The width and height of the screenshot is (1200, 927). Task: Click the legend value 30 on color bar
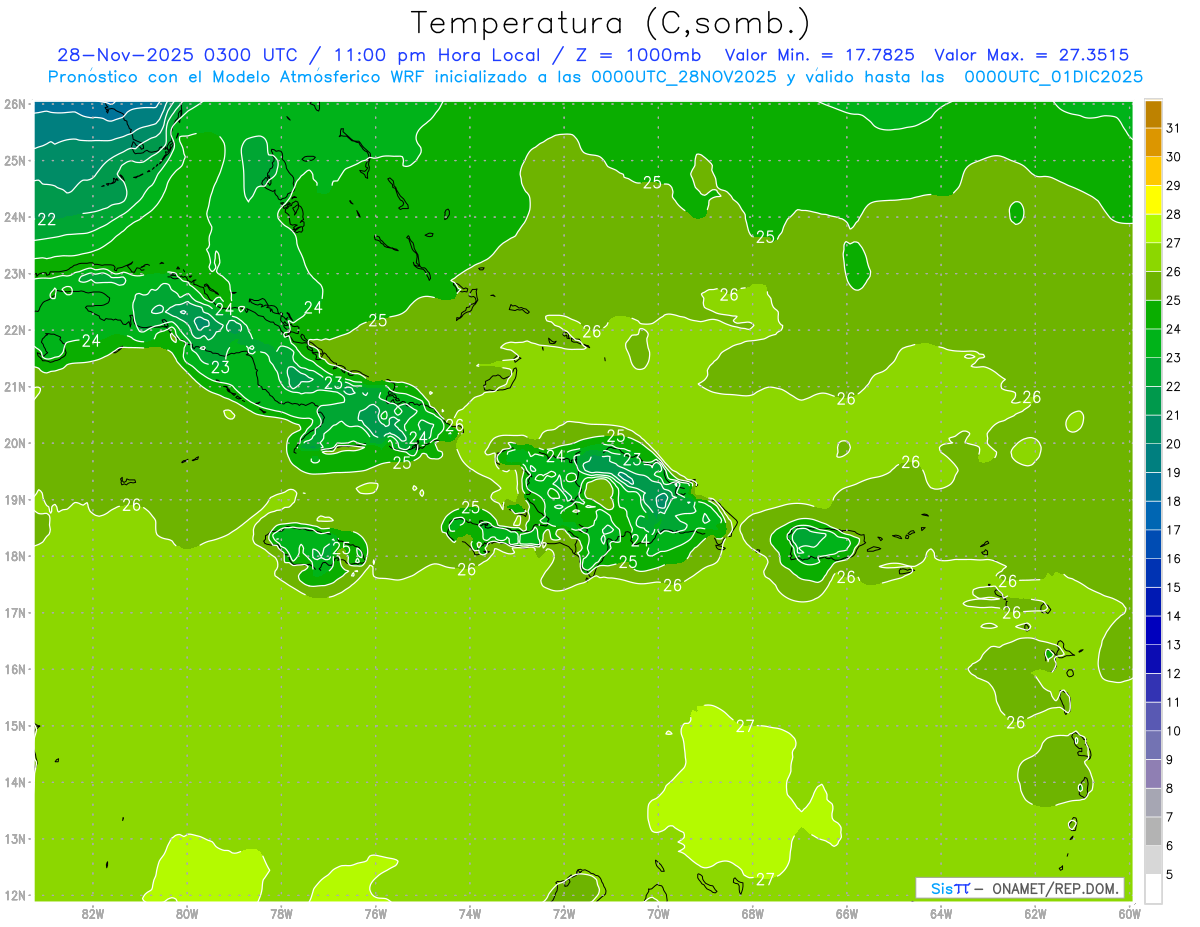tap(1174, 157)
